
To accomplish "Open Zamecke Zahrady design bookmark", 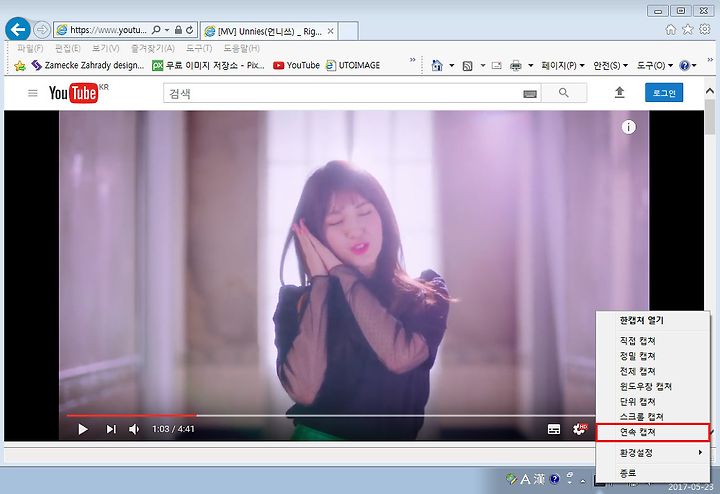I will 88,66.
